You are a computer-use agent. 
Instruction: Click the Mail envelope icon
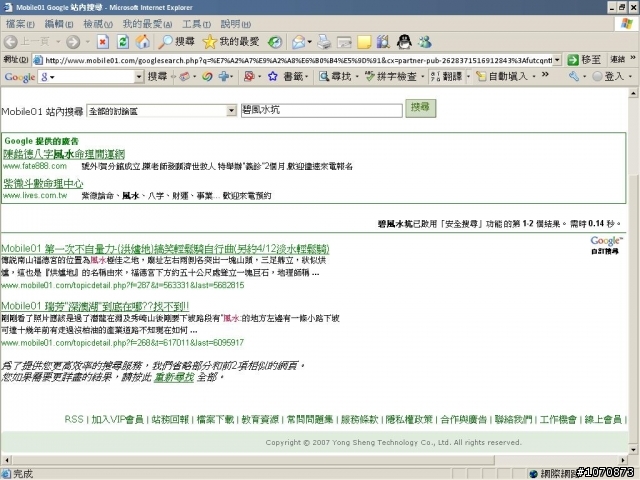298,42
